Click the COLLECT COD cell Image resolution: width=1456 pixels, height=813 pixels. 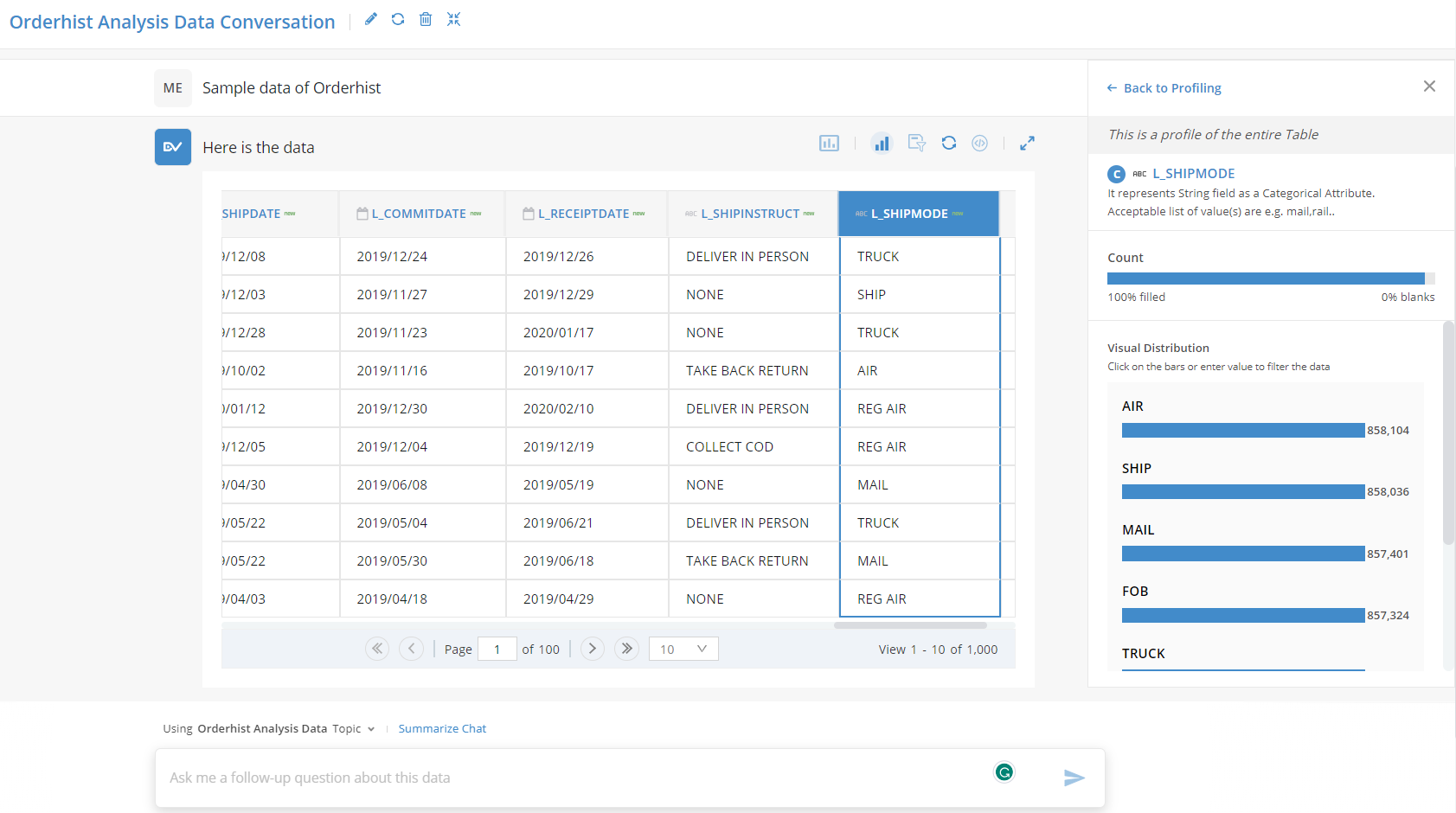[x=754, y=447]
